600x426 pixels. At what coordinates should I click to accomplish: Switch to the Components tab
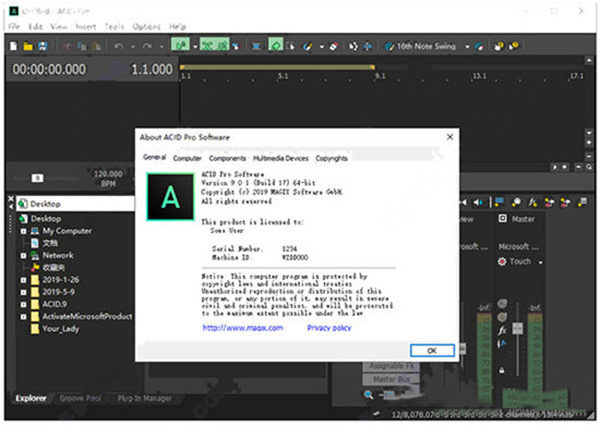pos(227,158)
